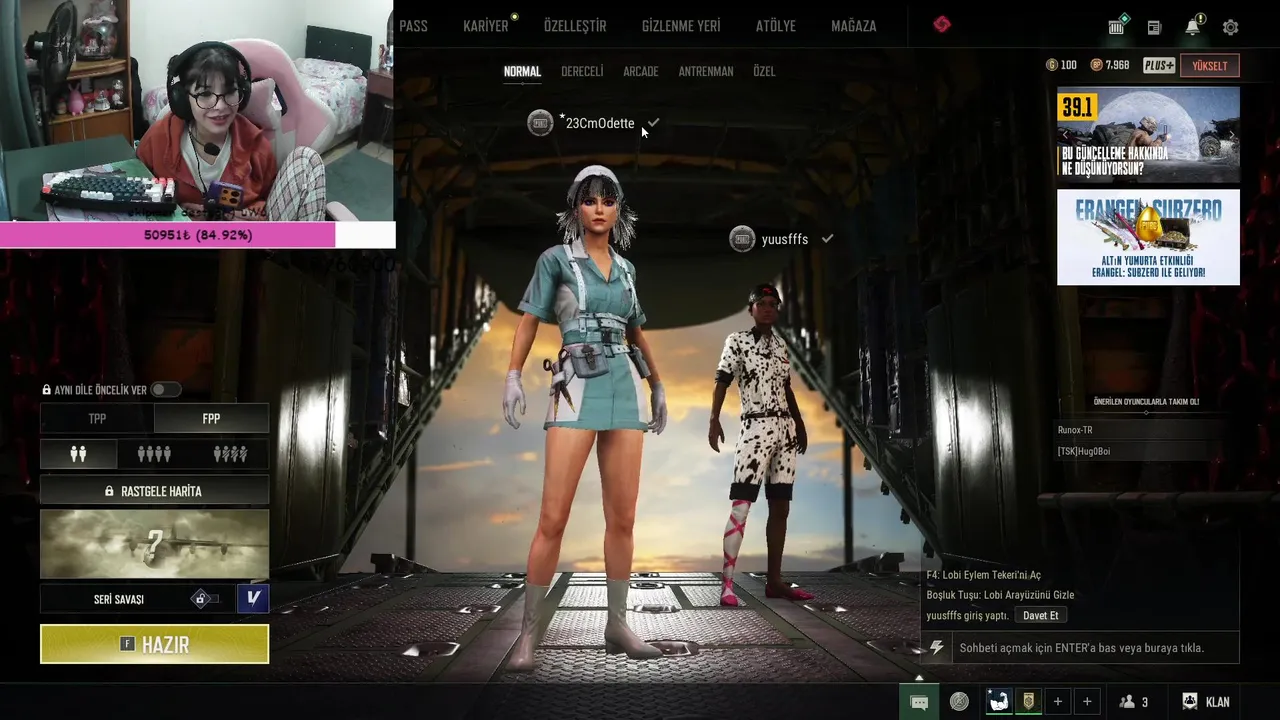Open the KARİYER tab
Screen dimensions: 1280x720
pyautogui.click(x=486, y=26)
